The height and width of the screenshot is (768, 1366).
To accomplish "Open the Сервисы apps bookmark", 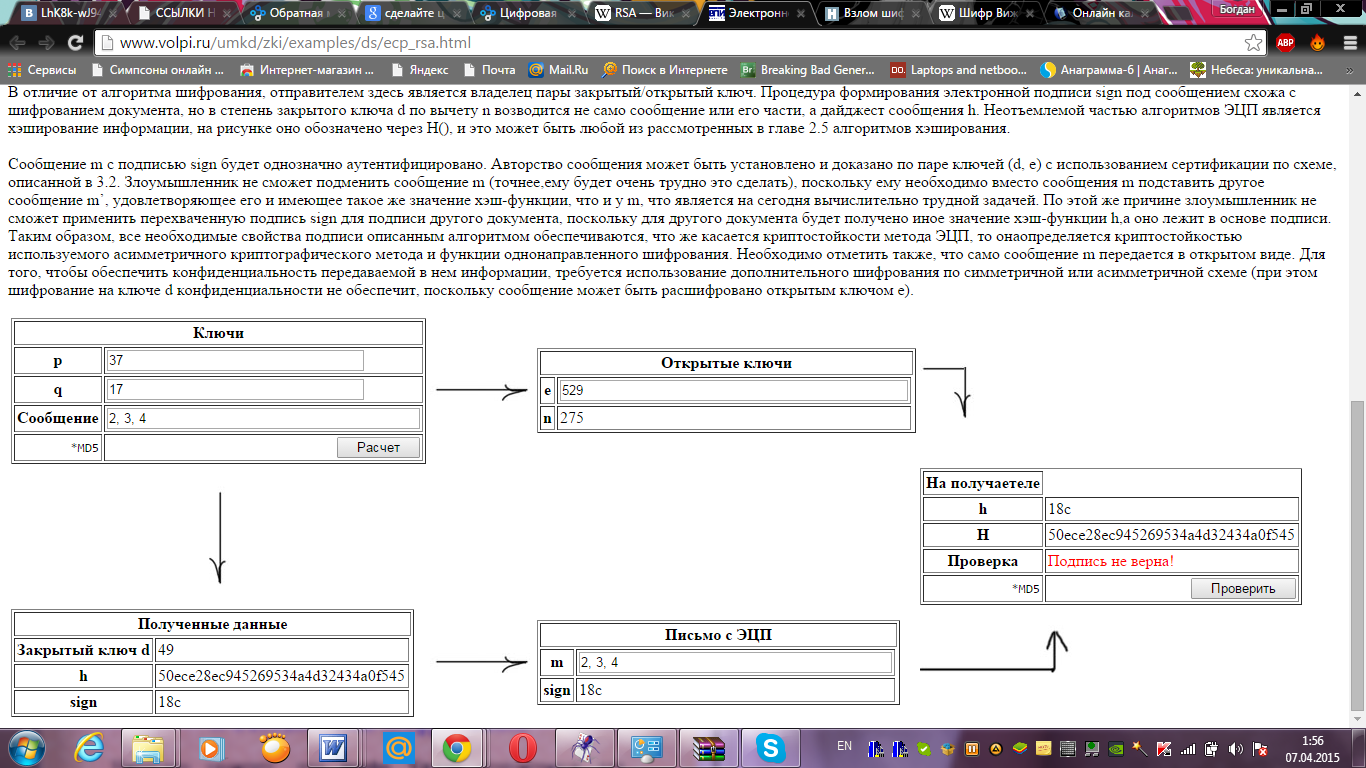I will [42, 70].
